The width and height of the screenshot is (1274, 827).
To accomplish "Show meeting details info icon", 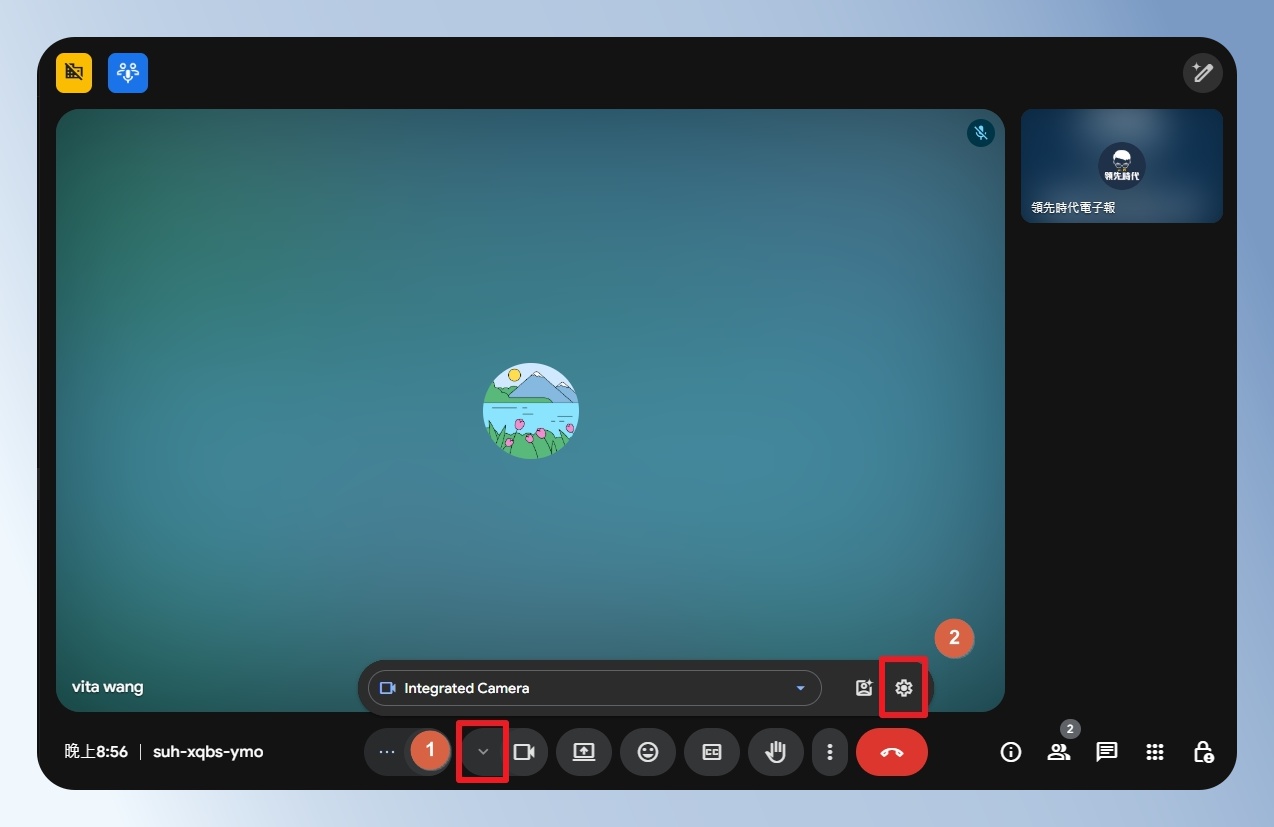I will (1011, 752).
